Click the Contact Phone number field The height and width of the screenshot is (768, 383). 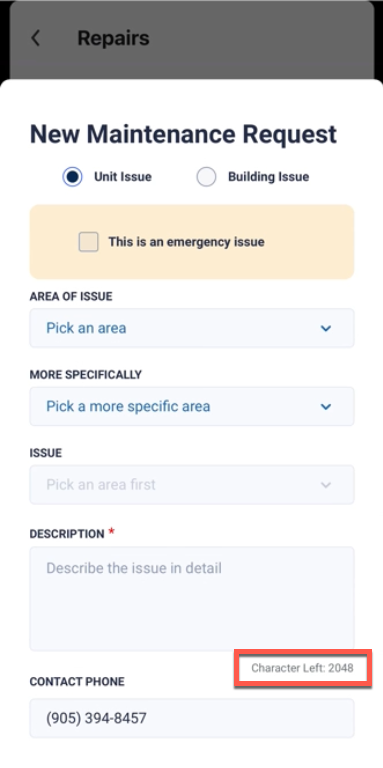point(192,719)
